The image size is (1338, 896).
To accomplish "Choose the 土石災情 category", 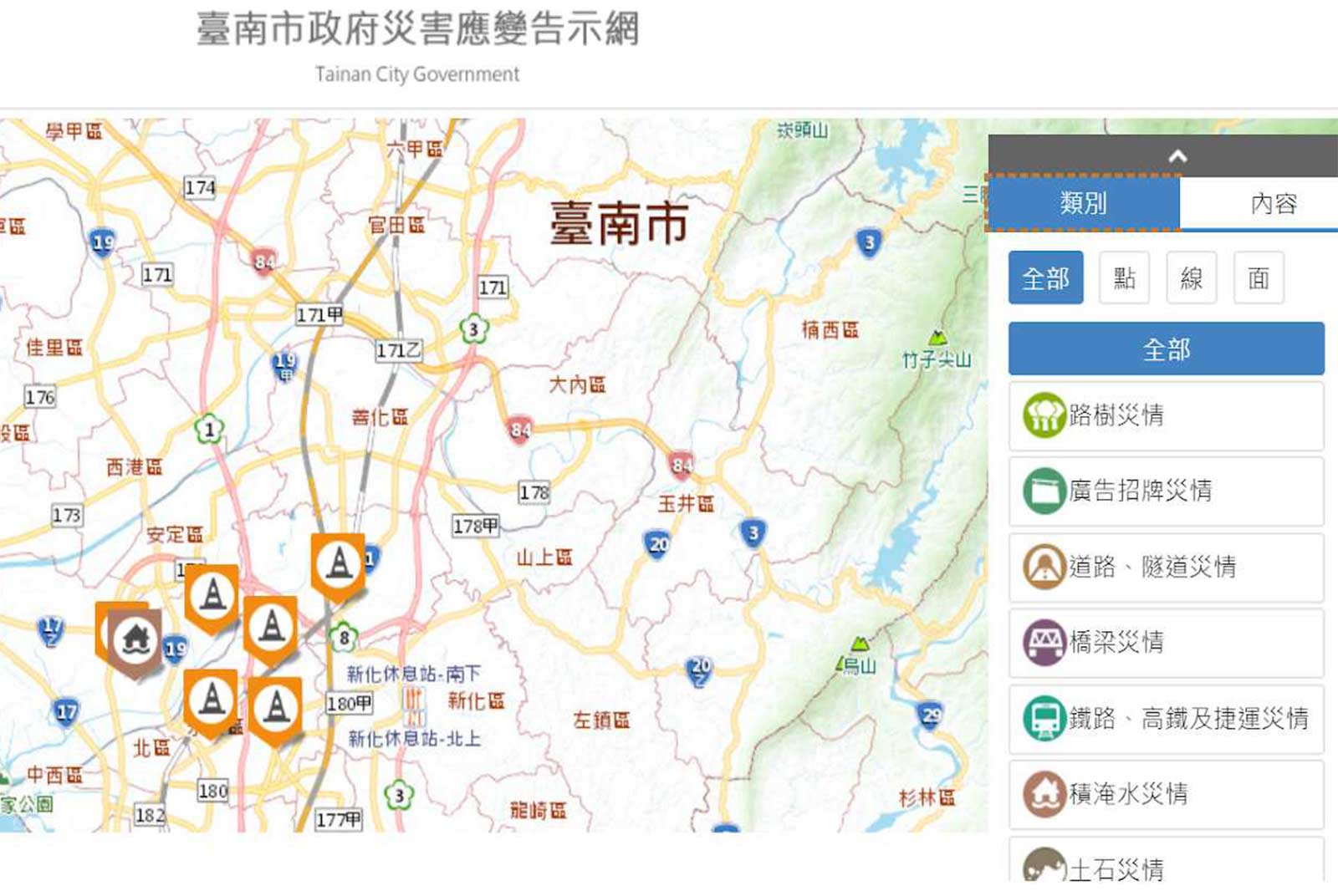I will (x=1166, y=861).
